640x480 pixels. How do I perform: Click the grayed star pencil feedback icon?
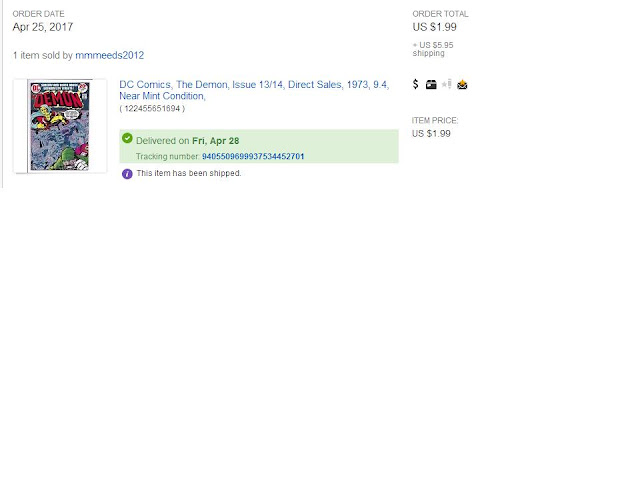click(x=447, y=84)
